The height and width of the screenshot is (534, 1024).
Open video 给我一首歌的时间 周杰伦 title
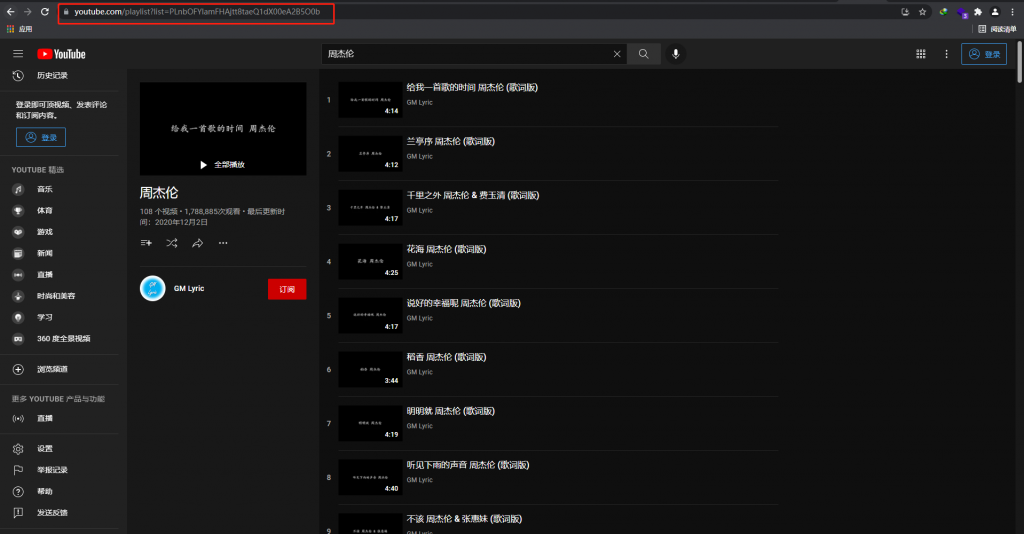(x=472, y=87)
